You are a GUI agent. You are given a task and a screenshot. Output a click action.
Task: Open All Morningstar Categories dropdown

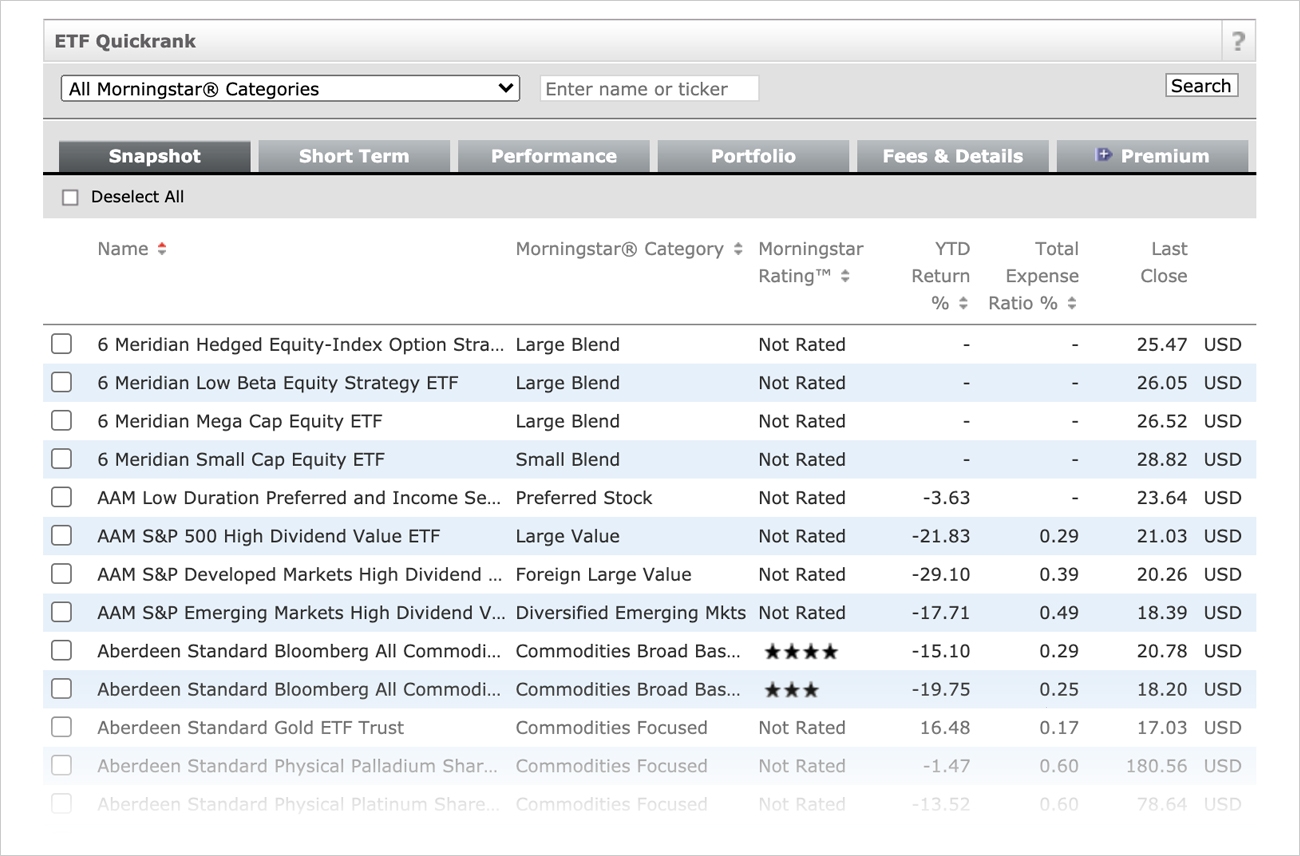point(290,88)
